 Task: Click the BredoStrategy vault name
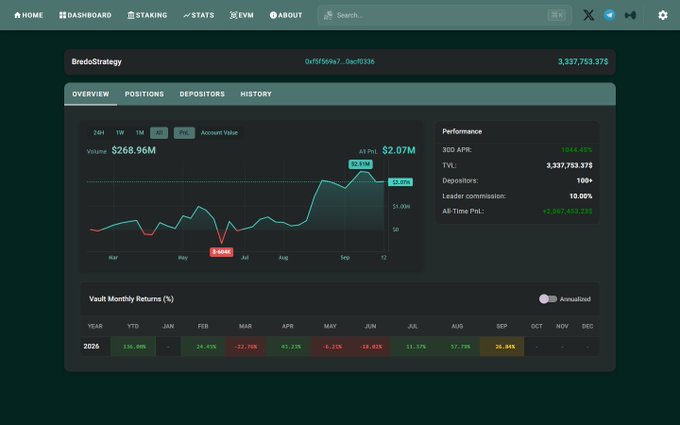(96, 62)
